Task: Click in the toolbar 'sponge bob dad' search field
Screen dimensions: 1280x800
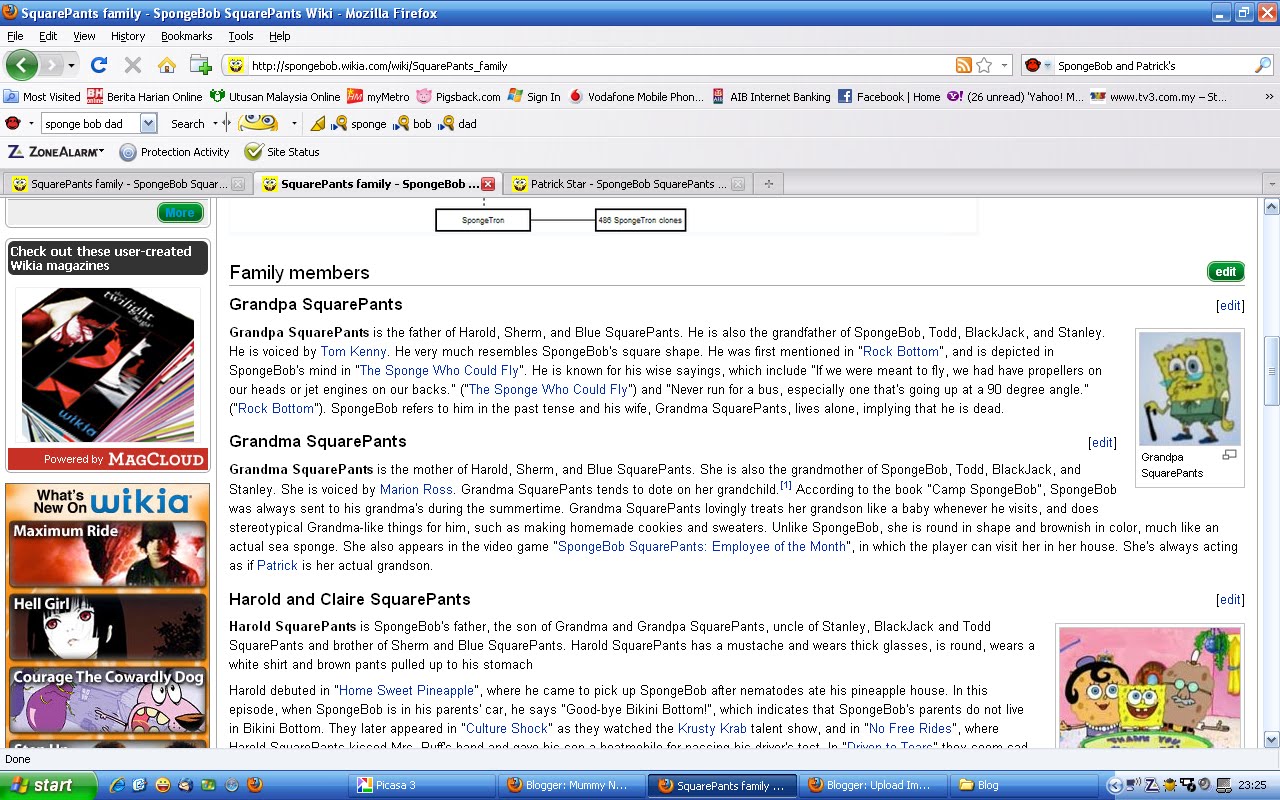Action: [x=90, y=124]
